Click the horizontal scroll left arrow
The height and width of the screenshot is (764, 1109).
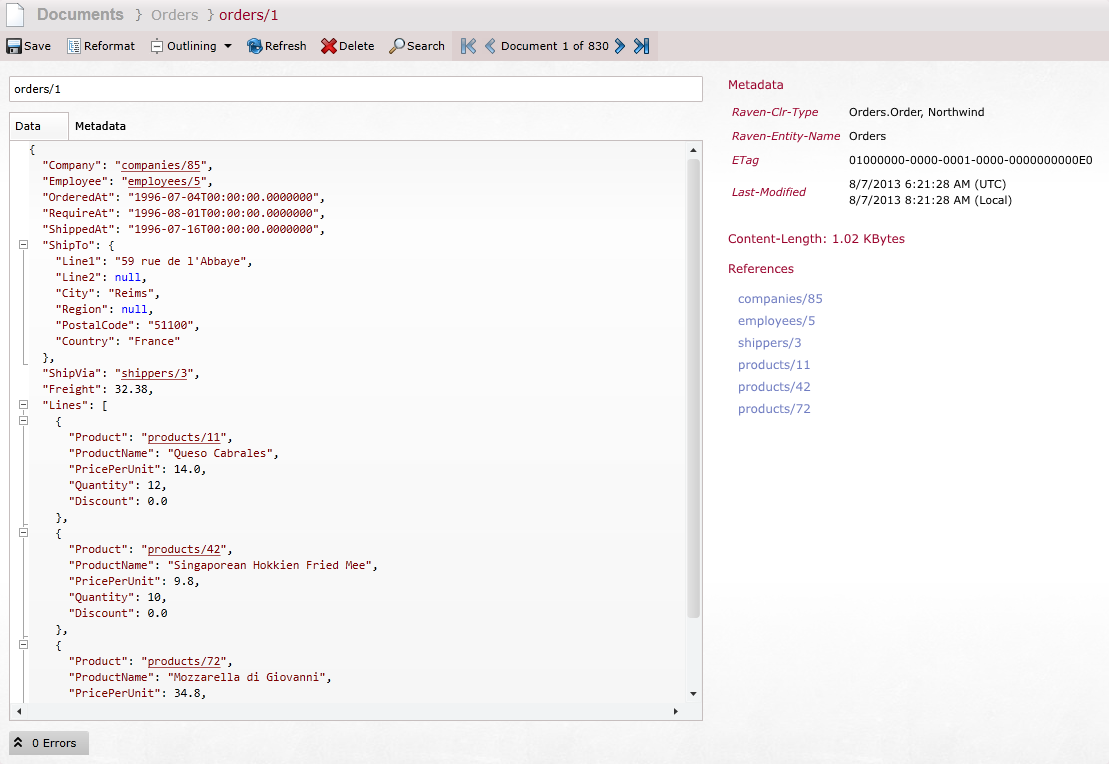coord(19,711)
